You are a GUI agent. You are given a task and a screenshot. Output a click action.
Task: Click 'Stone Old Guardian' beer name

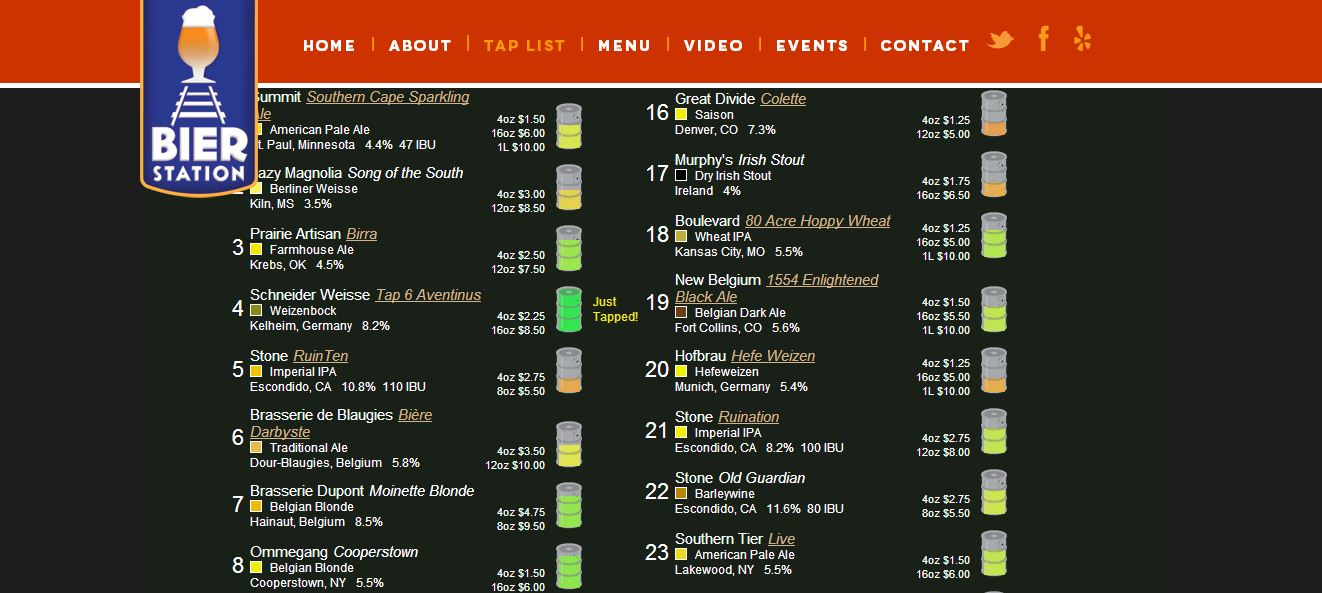740,478
